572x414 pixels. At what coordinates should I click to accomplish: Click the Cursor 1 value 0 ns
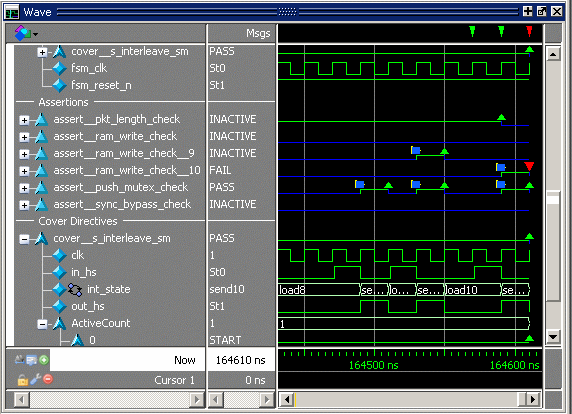pyautogui.click(x=255, y=380)
